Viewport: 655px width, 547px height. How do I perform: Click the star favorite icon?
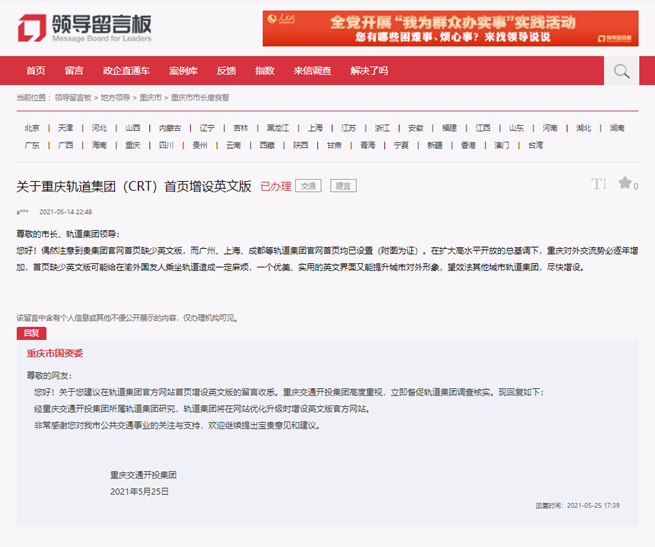[625, 183]
